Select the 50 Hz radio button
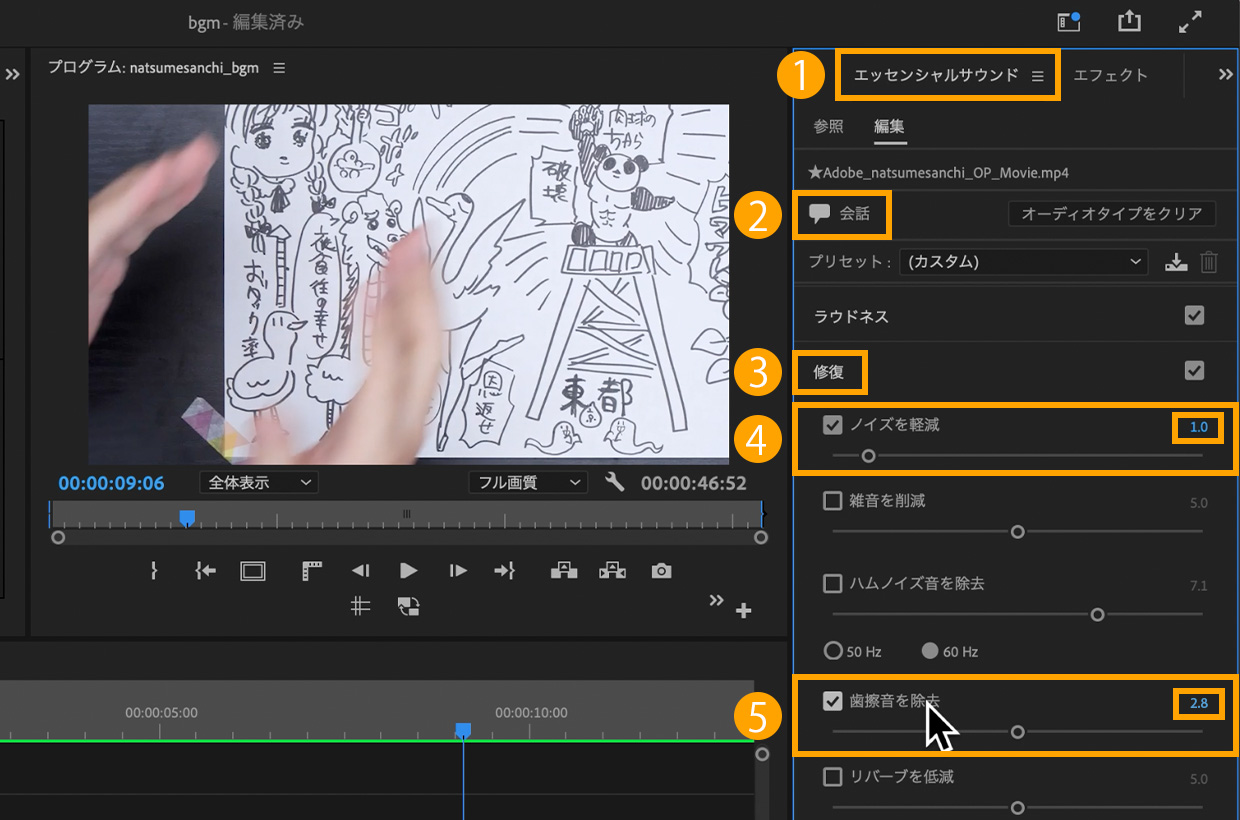1240x820 pixels. [x=832, y=651]
